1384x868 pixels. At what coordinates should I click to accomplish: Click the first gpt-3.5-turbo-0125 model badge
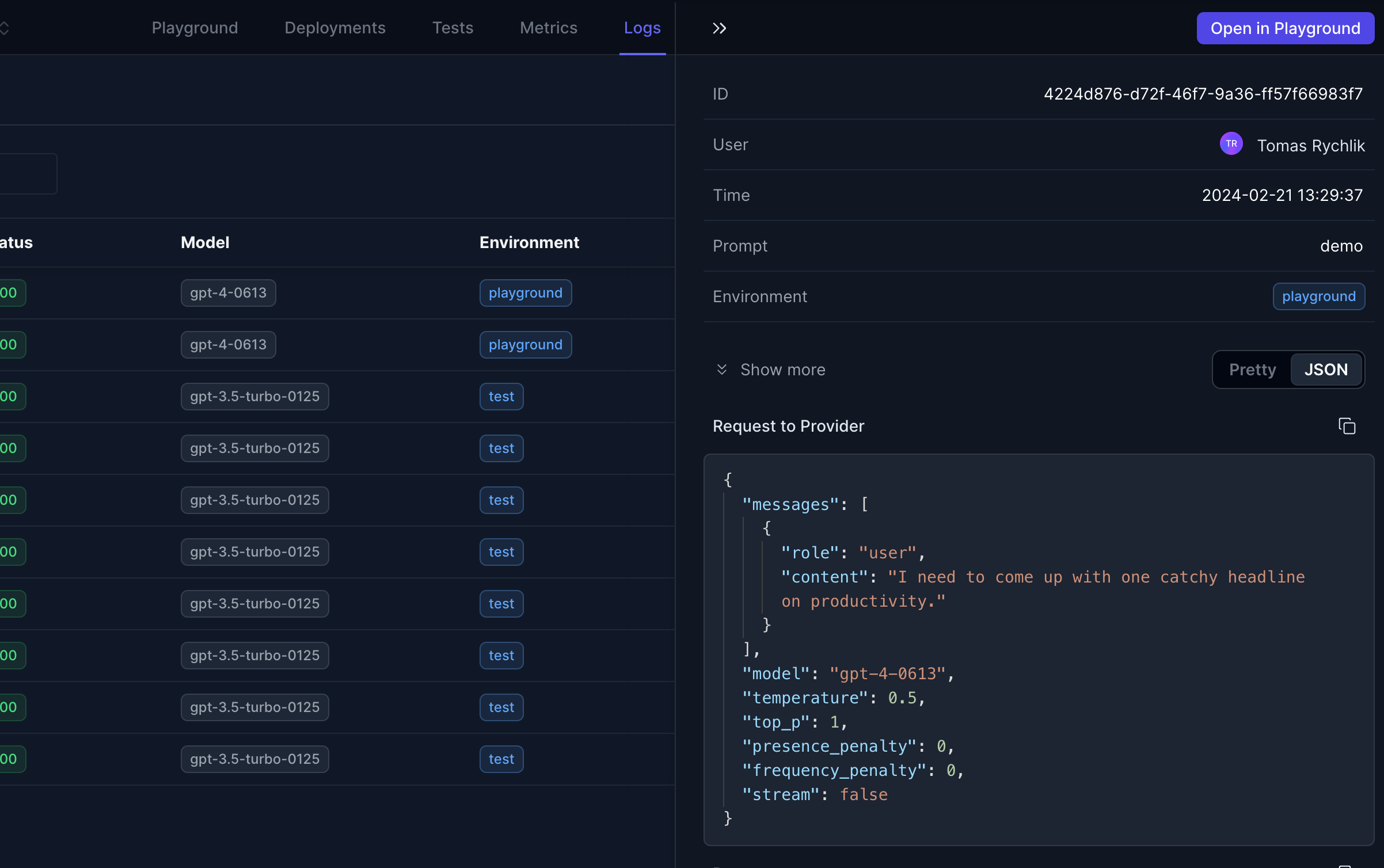(x=254, y=397)
